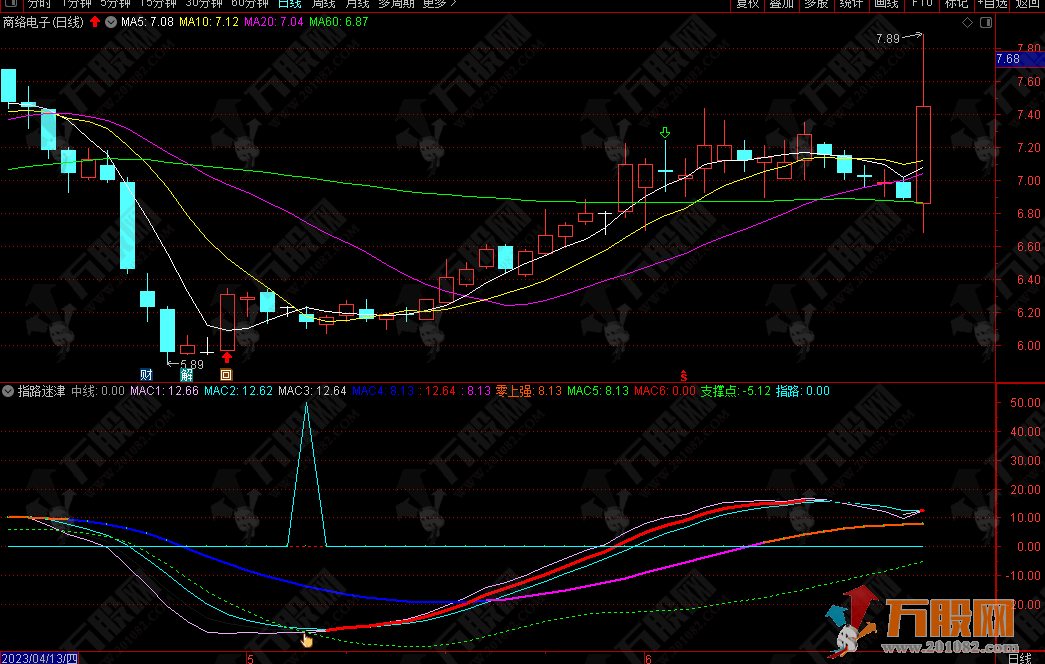
Task: Click the 日线 label at bottom-right
Action: [1020, 659]
